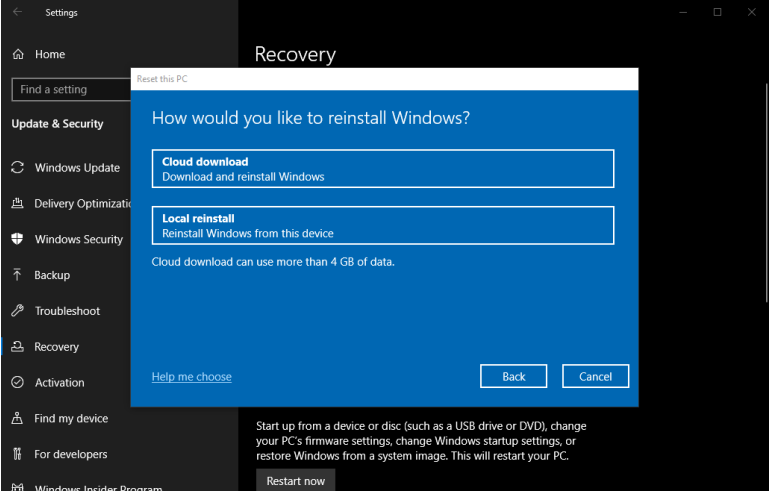This screenshot has height=493, width=770.
Task: Select the Activation sidebar entry
Action: 59,383
